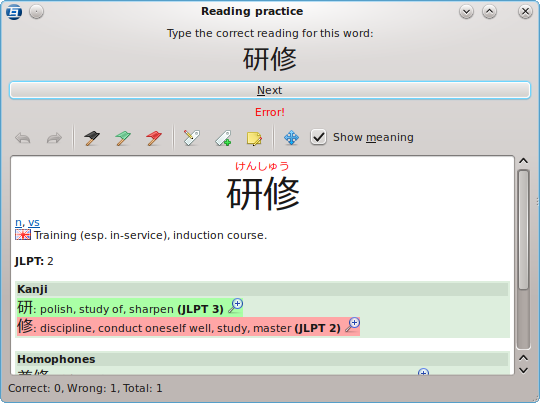Click the 研修 quiz word at top
This screenshot has width=540, height=403.
click(x=270, y=59)
